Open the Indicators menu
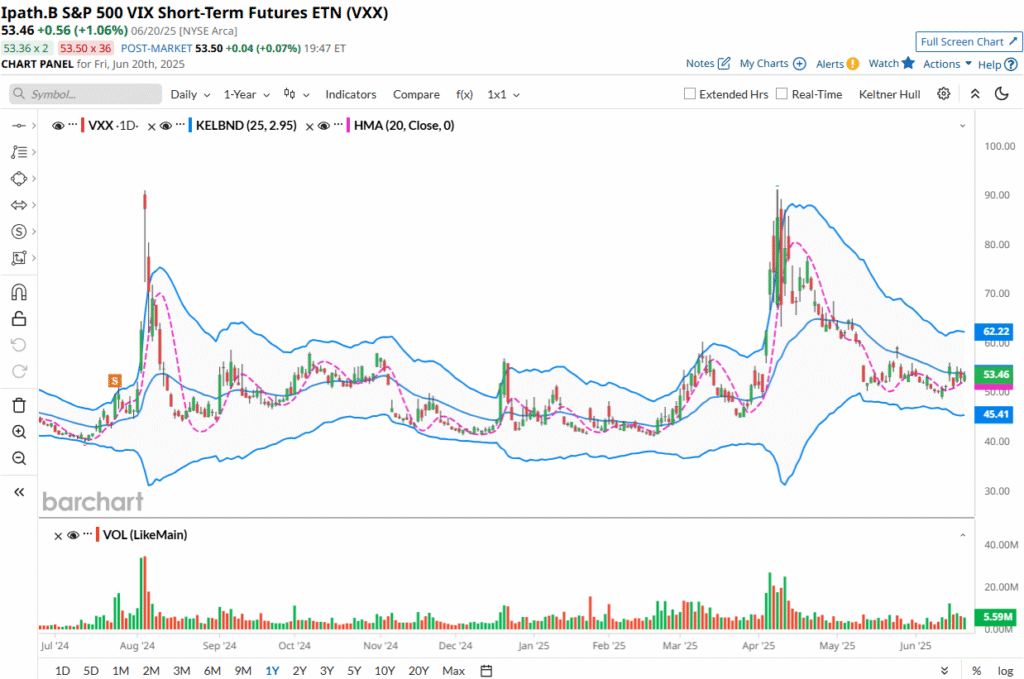This screenshot has width=1024, height=679. (350, 94)
